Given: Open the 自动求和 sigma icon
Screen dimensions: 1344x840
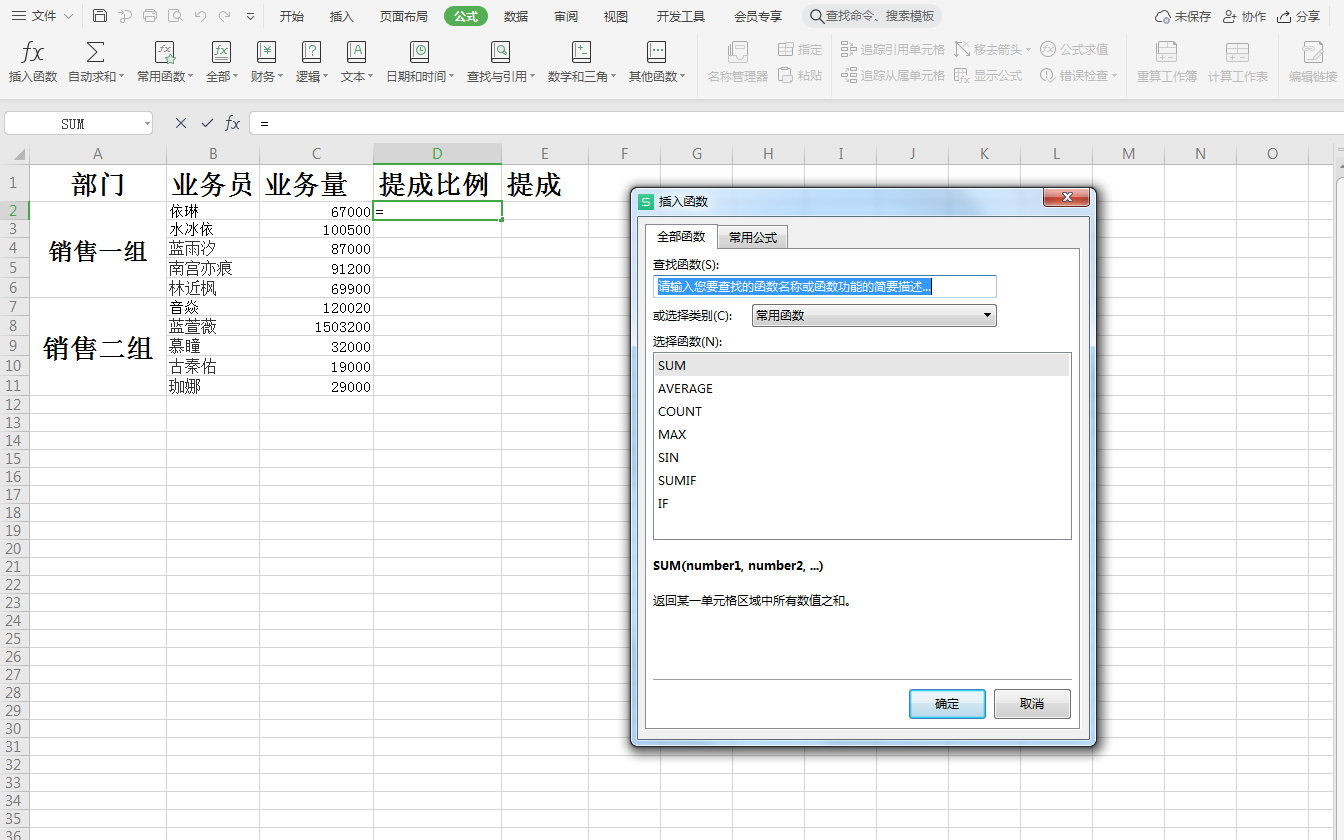Looking at the screenshot, I should click(95, 53).
